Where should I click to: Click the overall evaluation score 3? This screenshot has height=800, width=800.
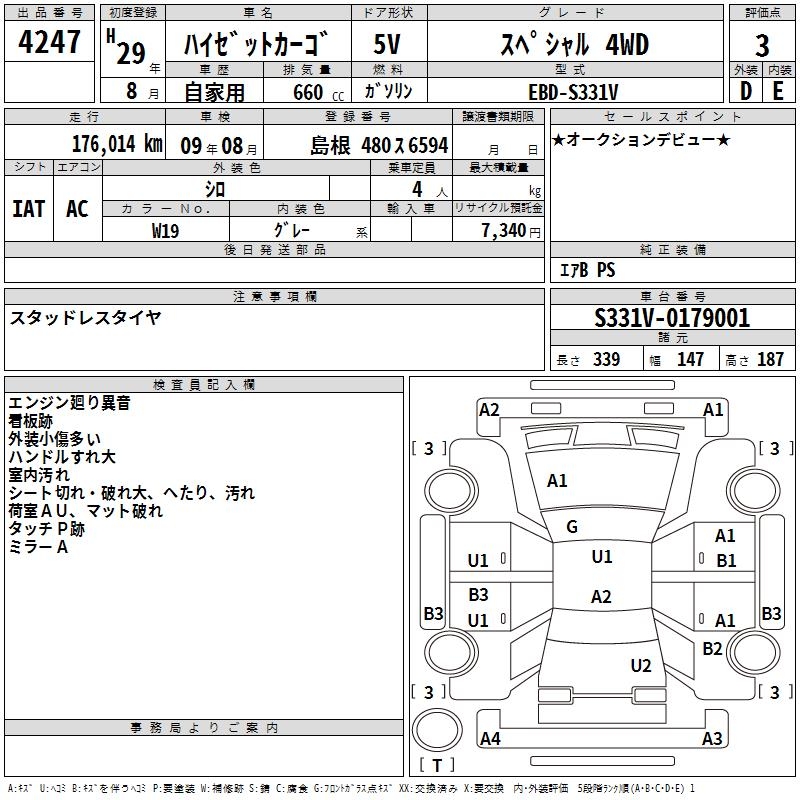coord(762,45)
